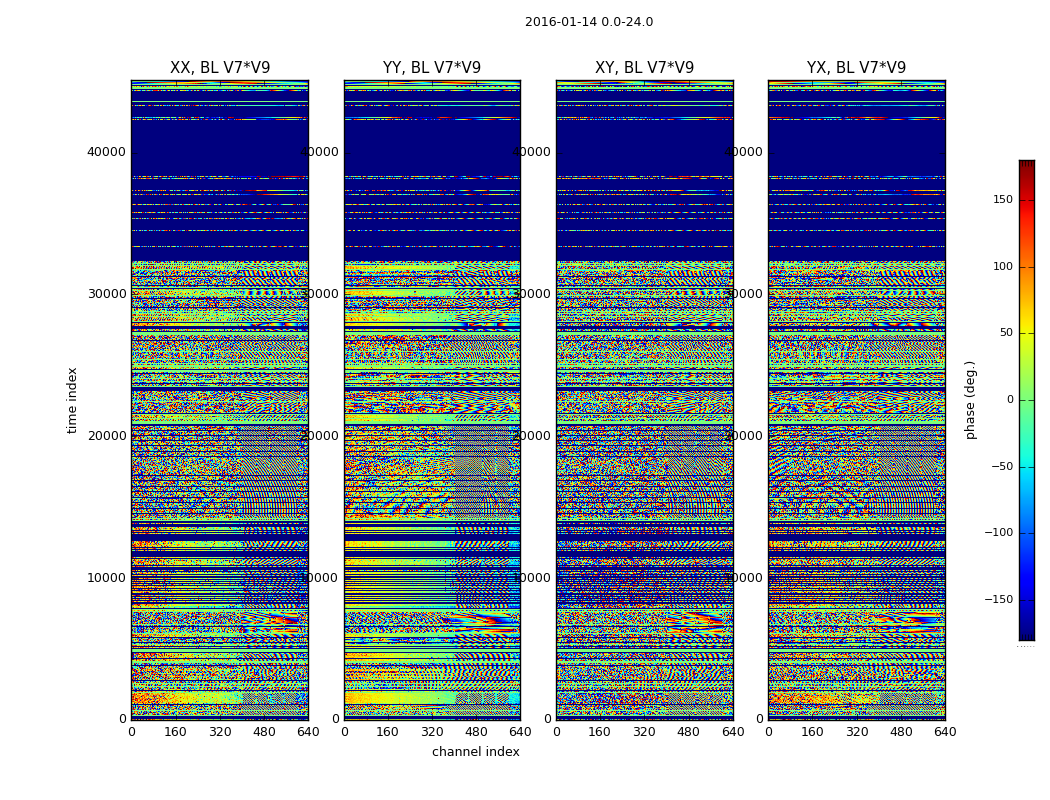Click the 480 x-tick under YY plot
The width and height of the screenshot is (1050, 800).
[x=476, y=732]
